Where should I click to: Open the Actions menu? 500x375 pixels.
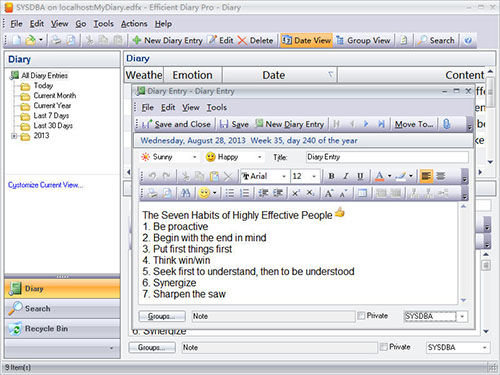134,24
